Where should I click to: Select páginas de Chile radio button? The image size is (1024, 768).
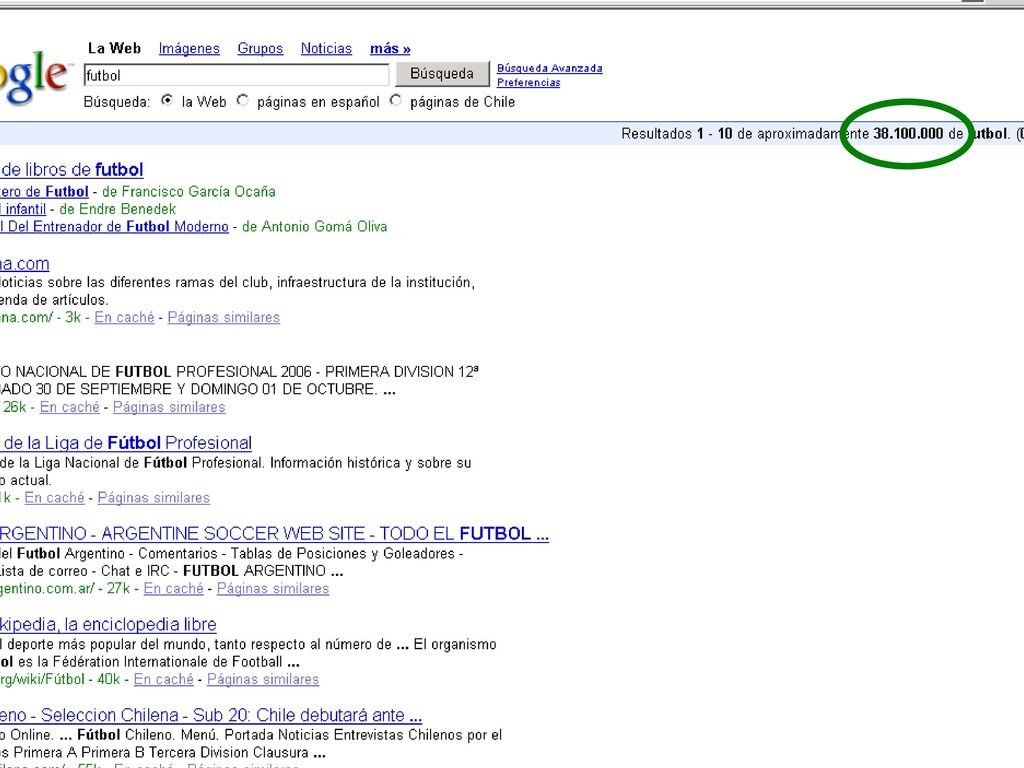[x=396, y=101]
